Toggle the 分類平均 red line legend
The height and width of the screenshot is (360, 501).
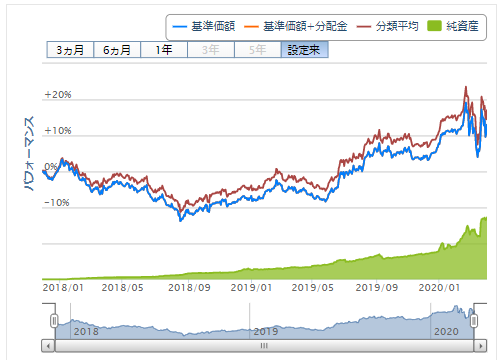[387, 26]
